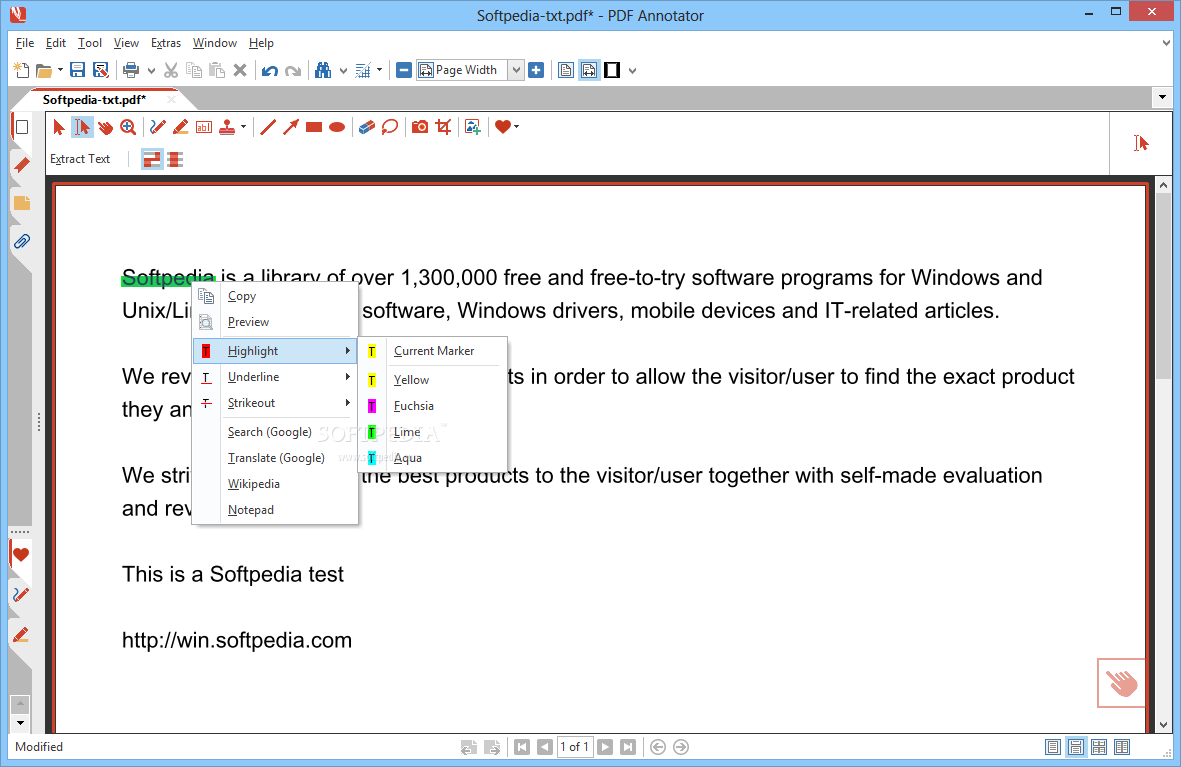Choose Translate (Google) option

tap(275, 458)
